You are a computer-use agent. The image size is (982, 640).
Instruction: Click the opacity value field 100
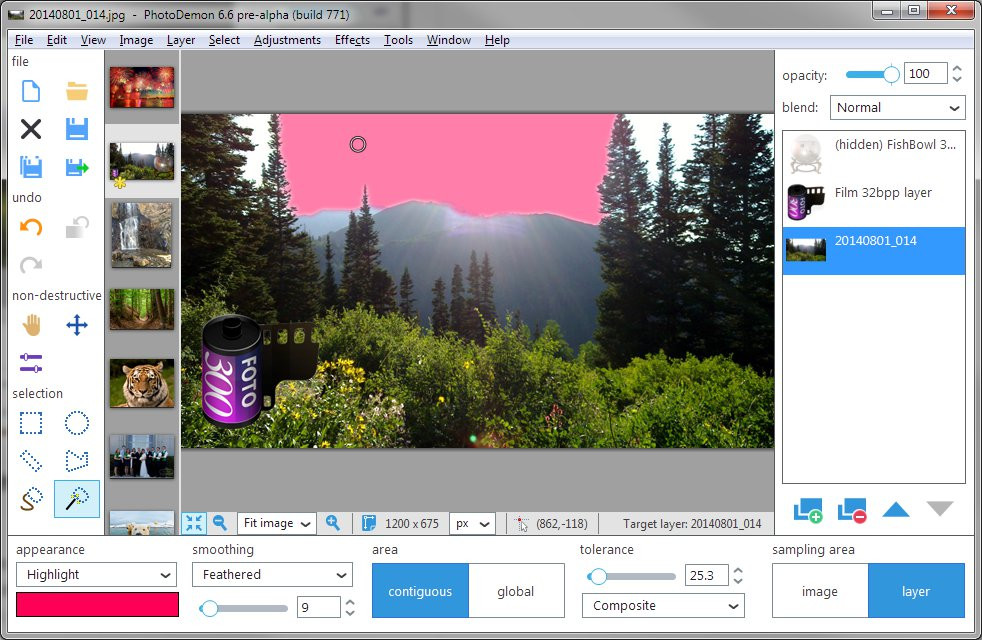[926, 73]
